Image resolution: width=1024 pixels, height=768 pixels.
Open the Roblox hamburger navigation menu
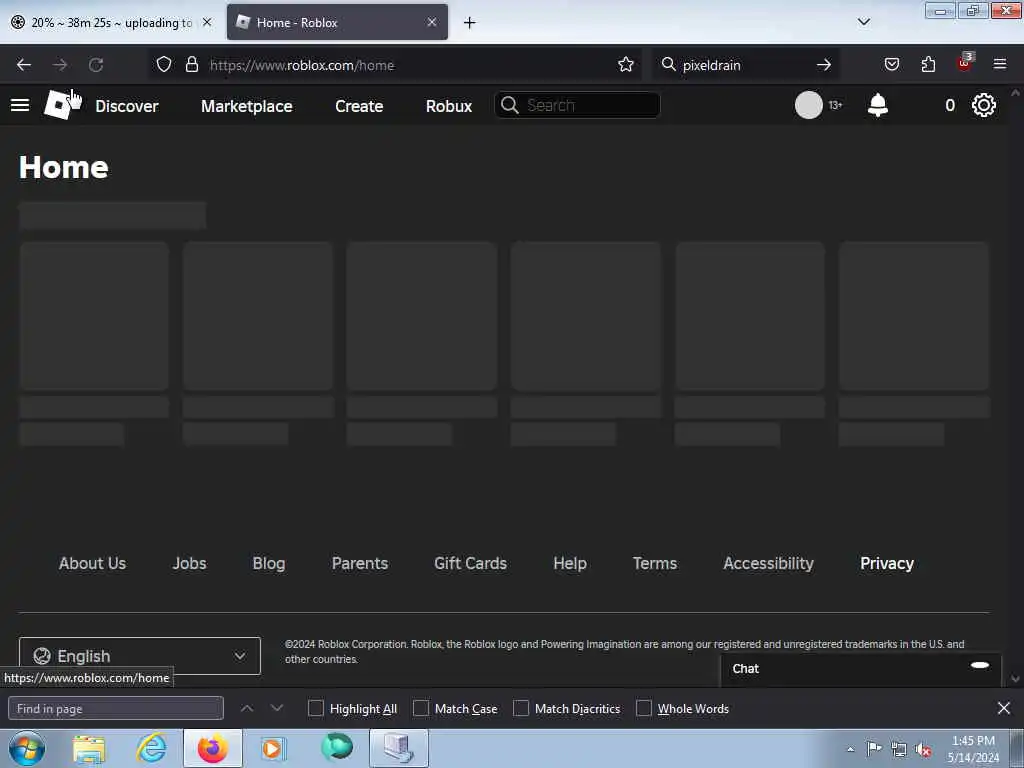20,105
